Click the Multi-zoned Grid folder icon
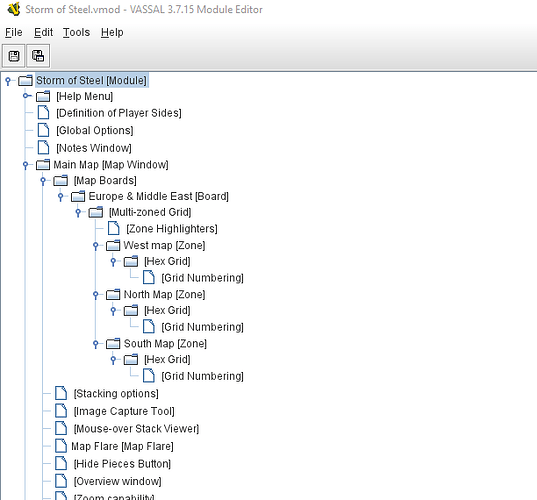The width and height of the screenshot is (537, 500). 96,212
